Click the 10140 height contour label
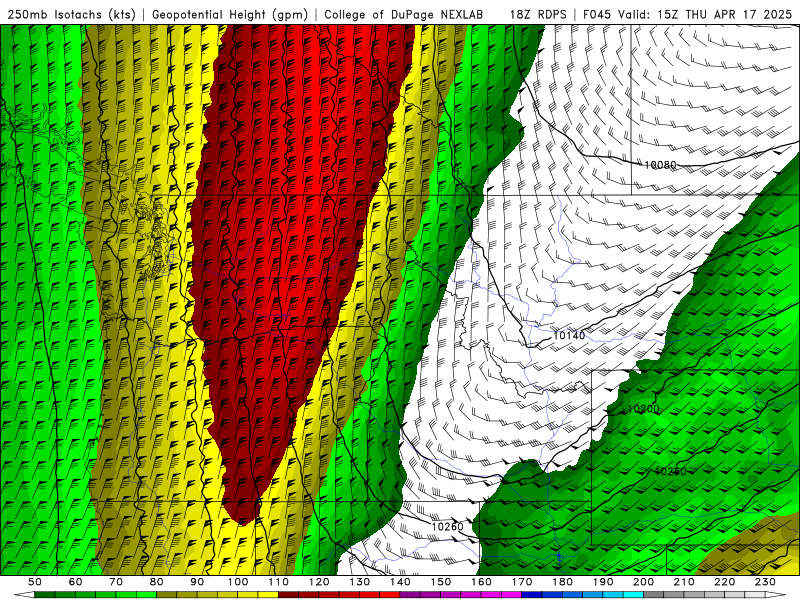 (x=569, y=335)
